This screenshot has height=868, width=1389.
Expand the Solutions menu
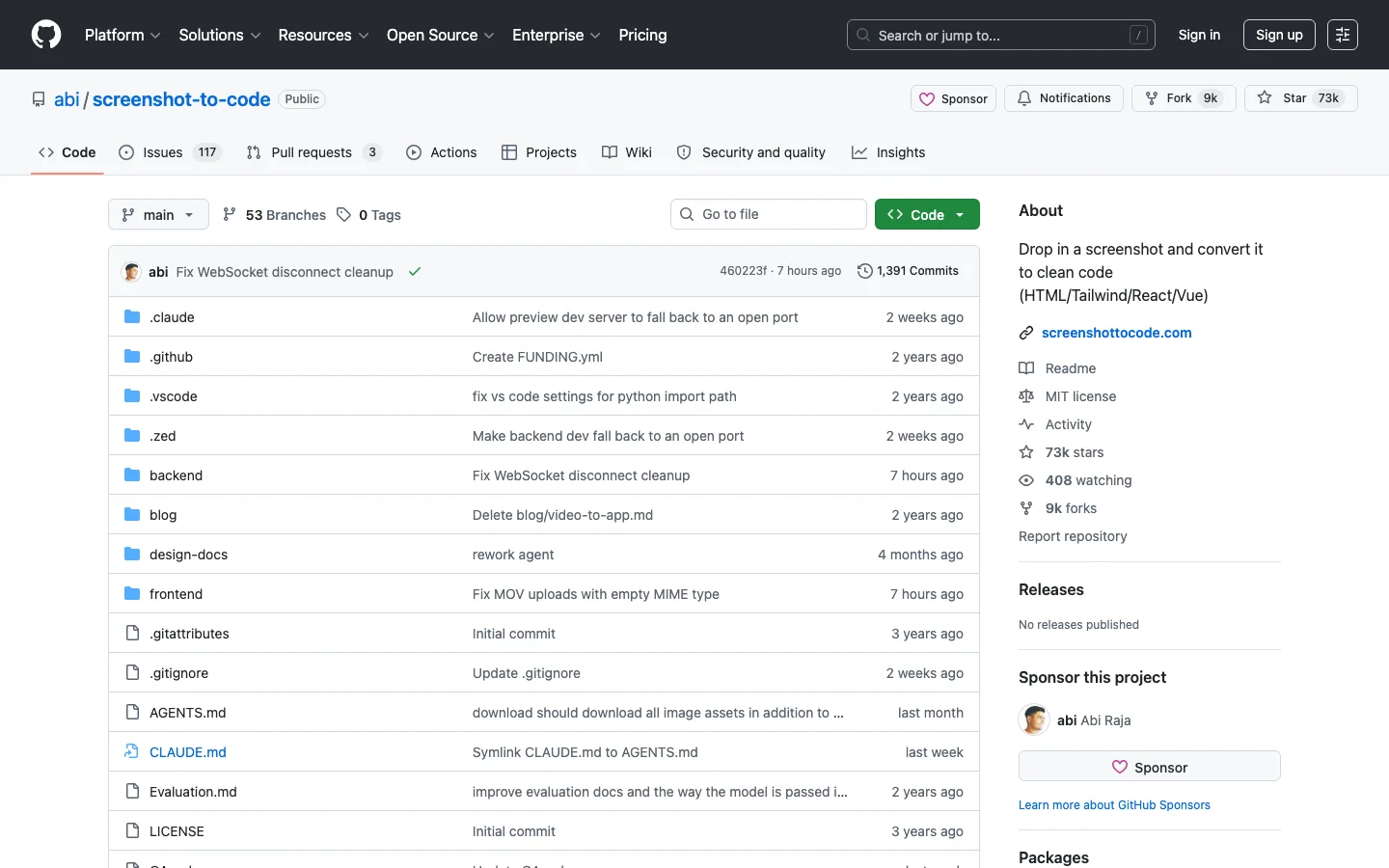[220, 35]
